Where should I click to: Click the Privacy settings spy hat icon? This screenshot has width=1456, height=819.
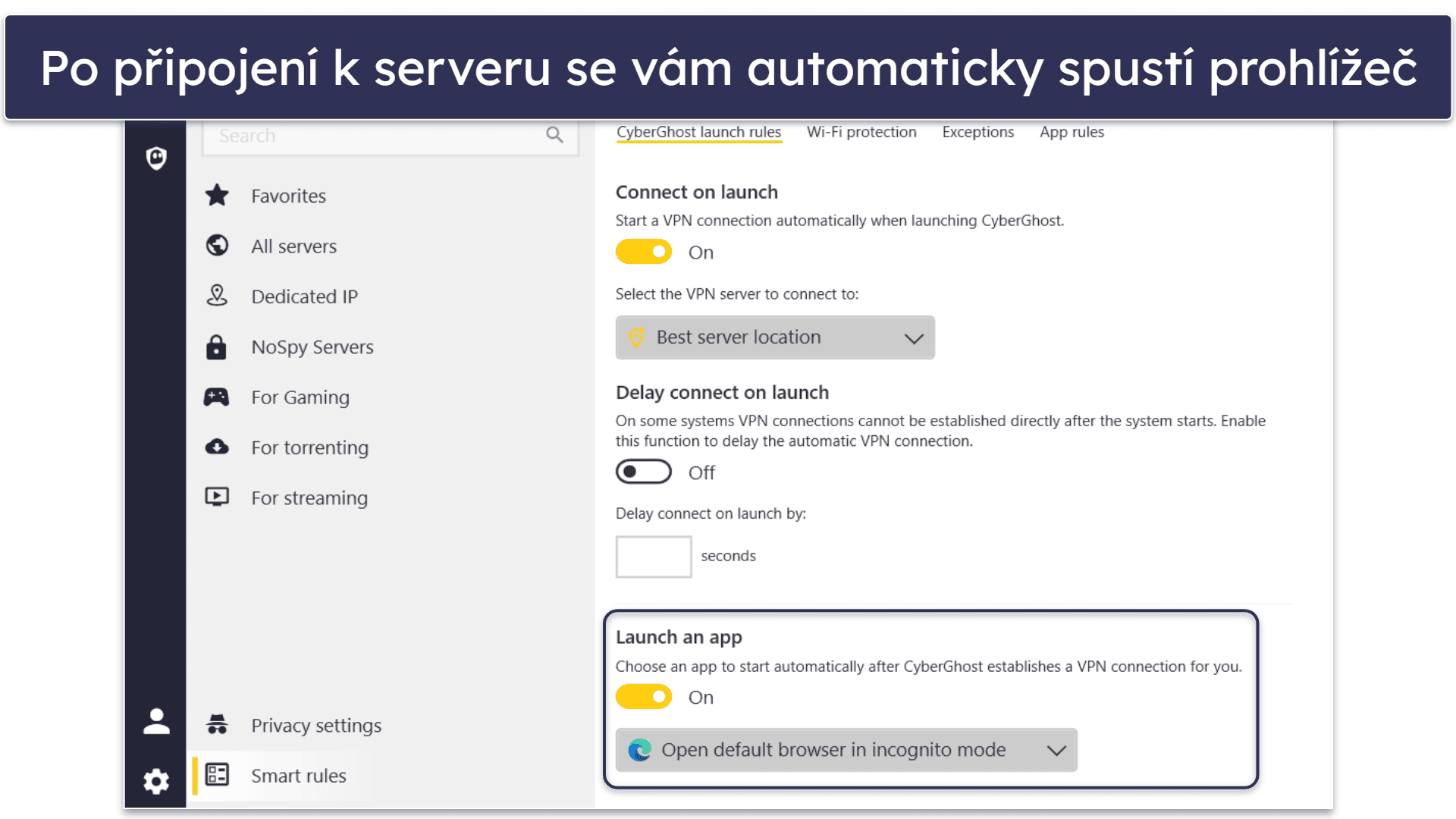pyautogui.click(x=217, y=724)
